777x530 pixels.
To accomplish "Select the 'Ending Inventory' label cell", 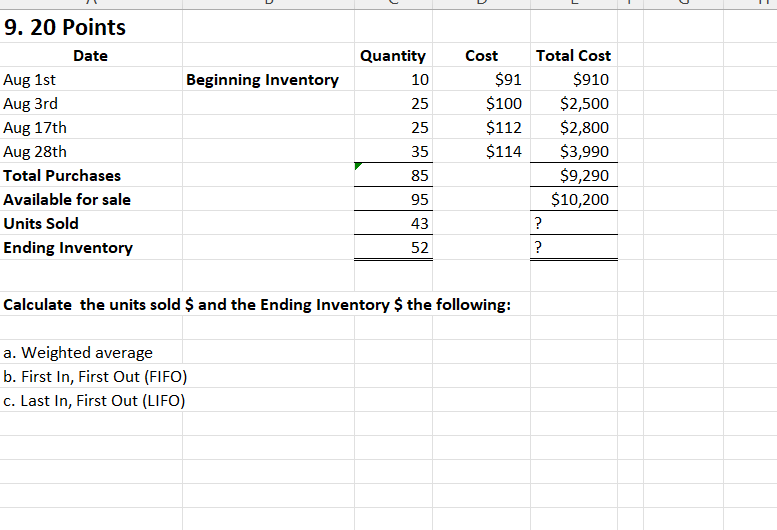I will (91, 247).
